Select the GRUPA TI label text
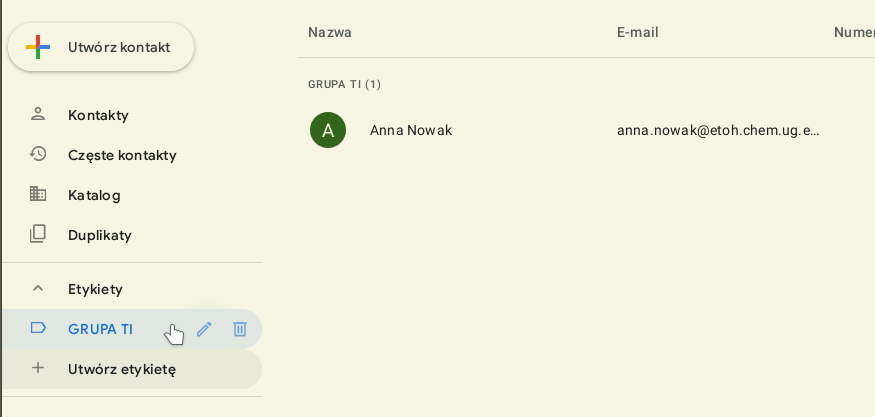Image resolution: width=875 pixels, height=417 pixels. tap(100, 329)
